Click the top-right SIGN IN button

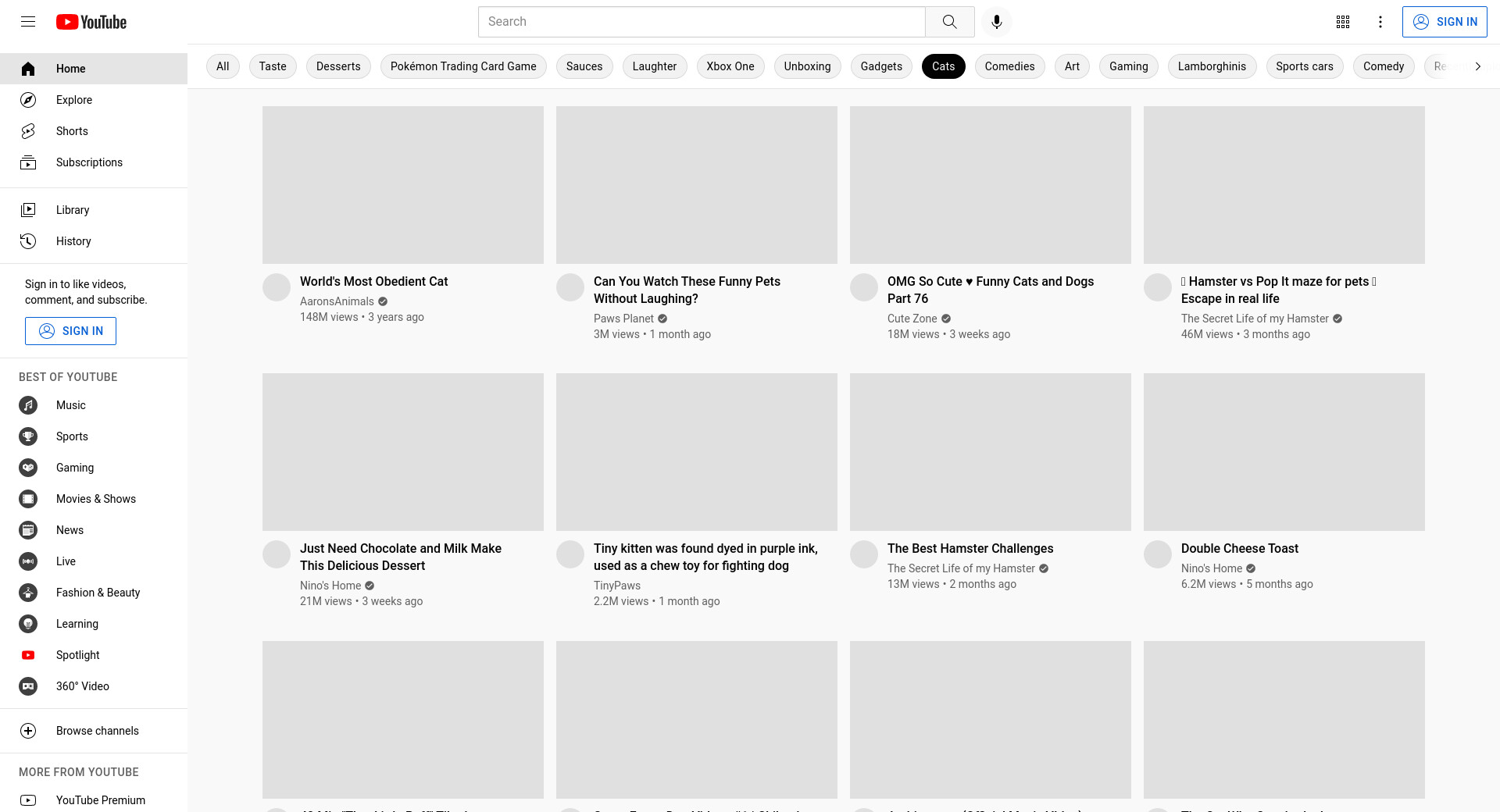coord(1445,22)
